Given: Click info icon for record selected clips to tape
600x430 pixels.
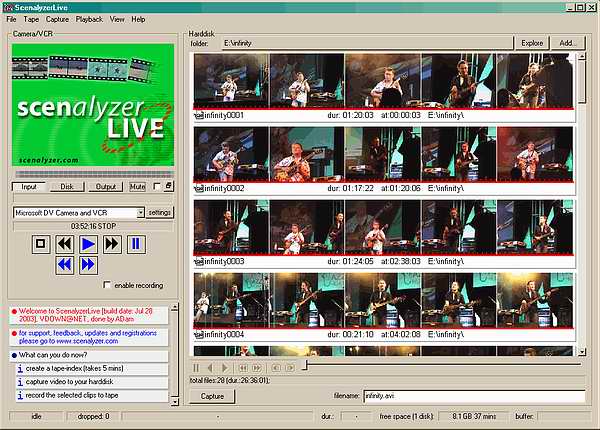Looking at the screenshot, I should pos(20,396).
